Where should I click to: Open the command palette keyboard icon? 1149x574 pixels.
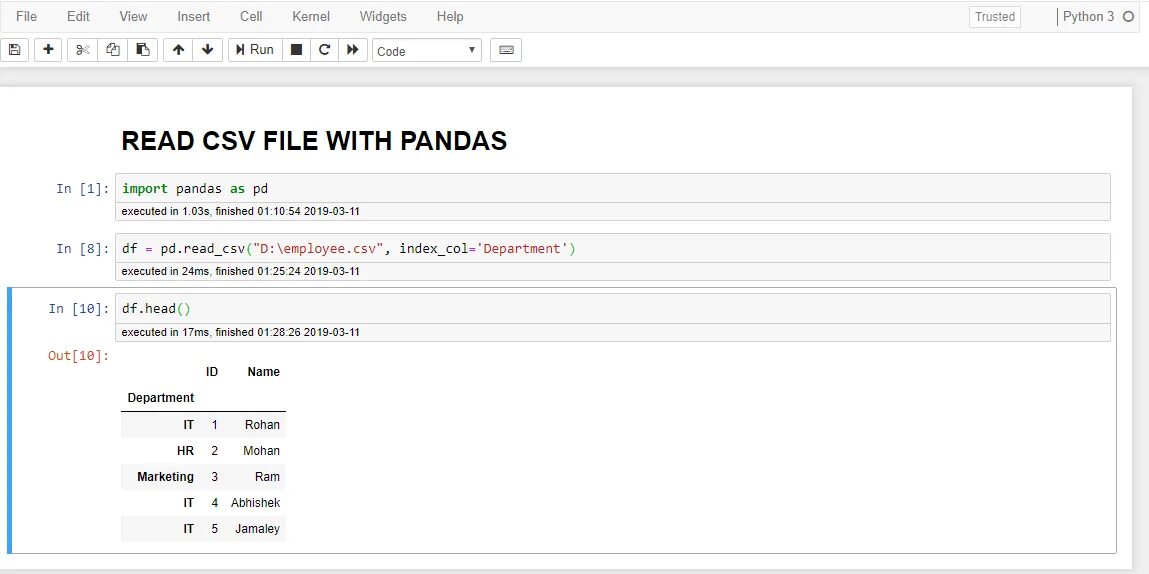506,50
